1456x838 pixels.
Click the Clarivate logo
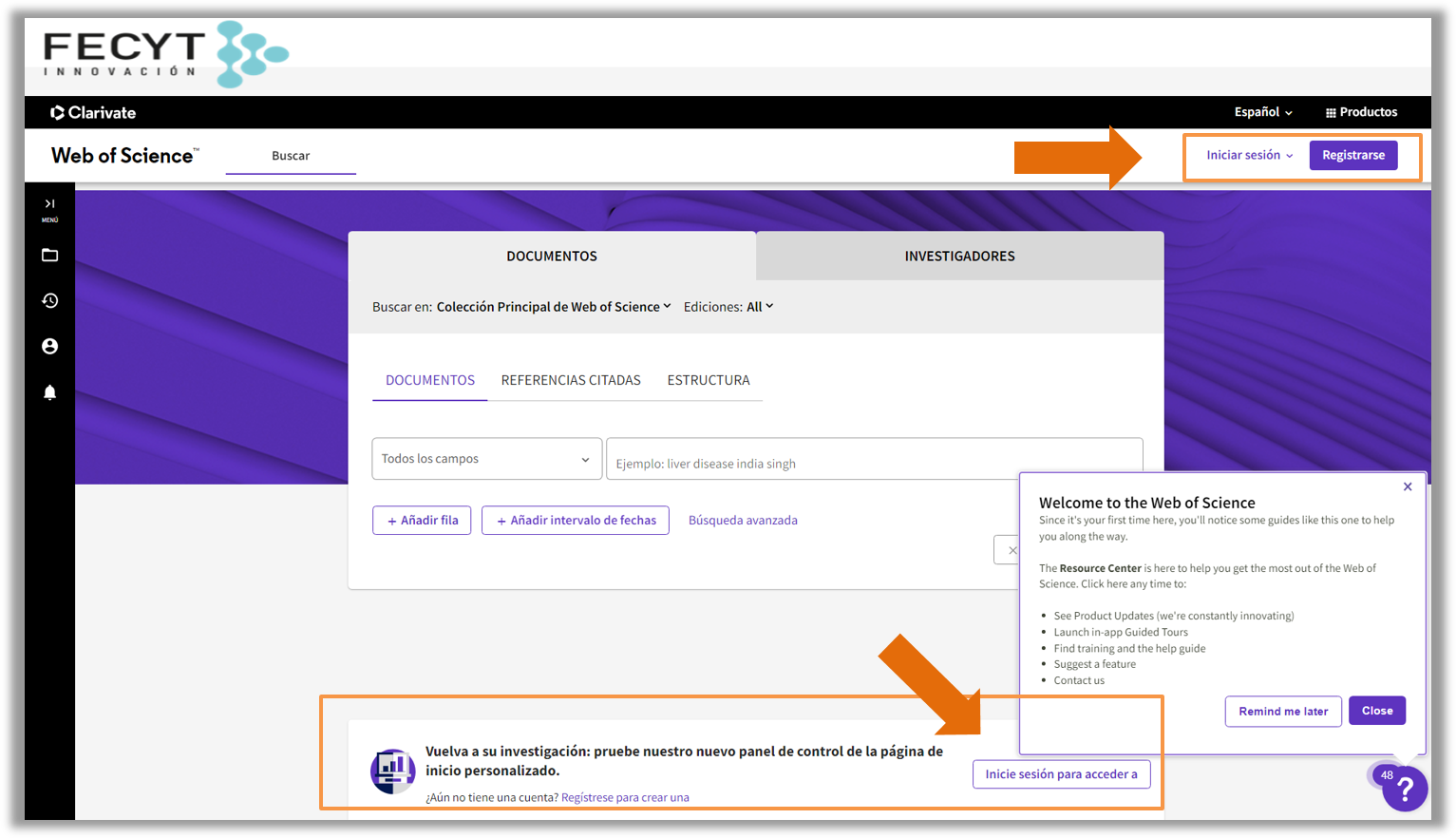[x=93, y=112]
